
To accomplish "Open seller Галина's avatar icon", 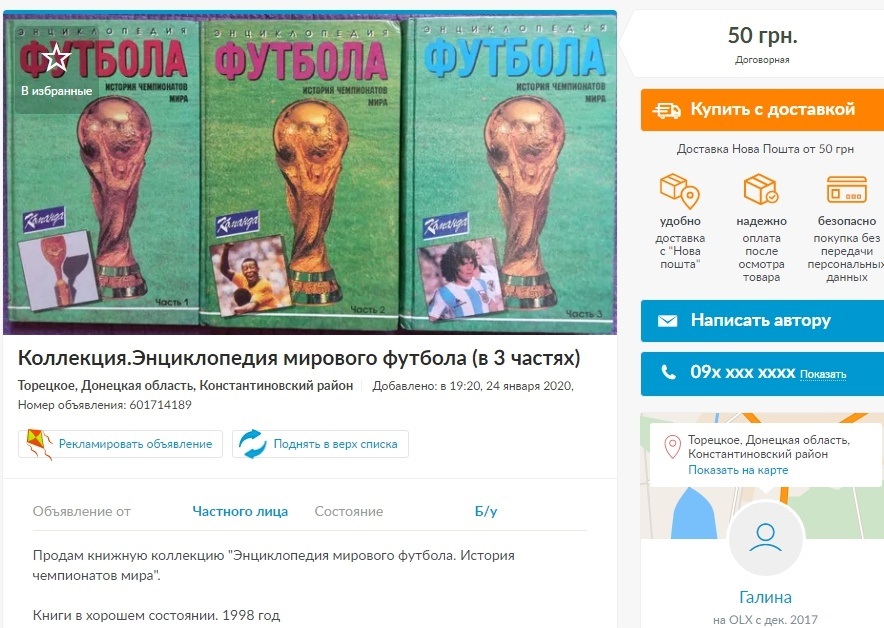I will click(x=765, y=537).
